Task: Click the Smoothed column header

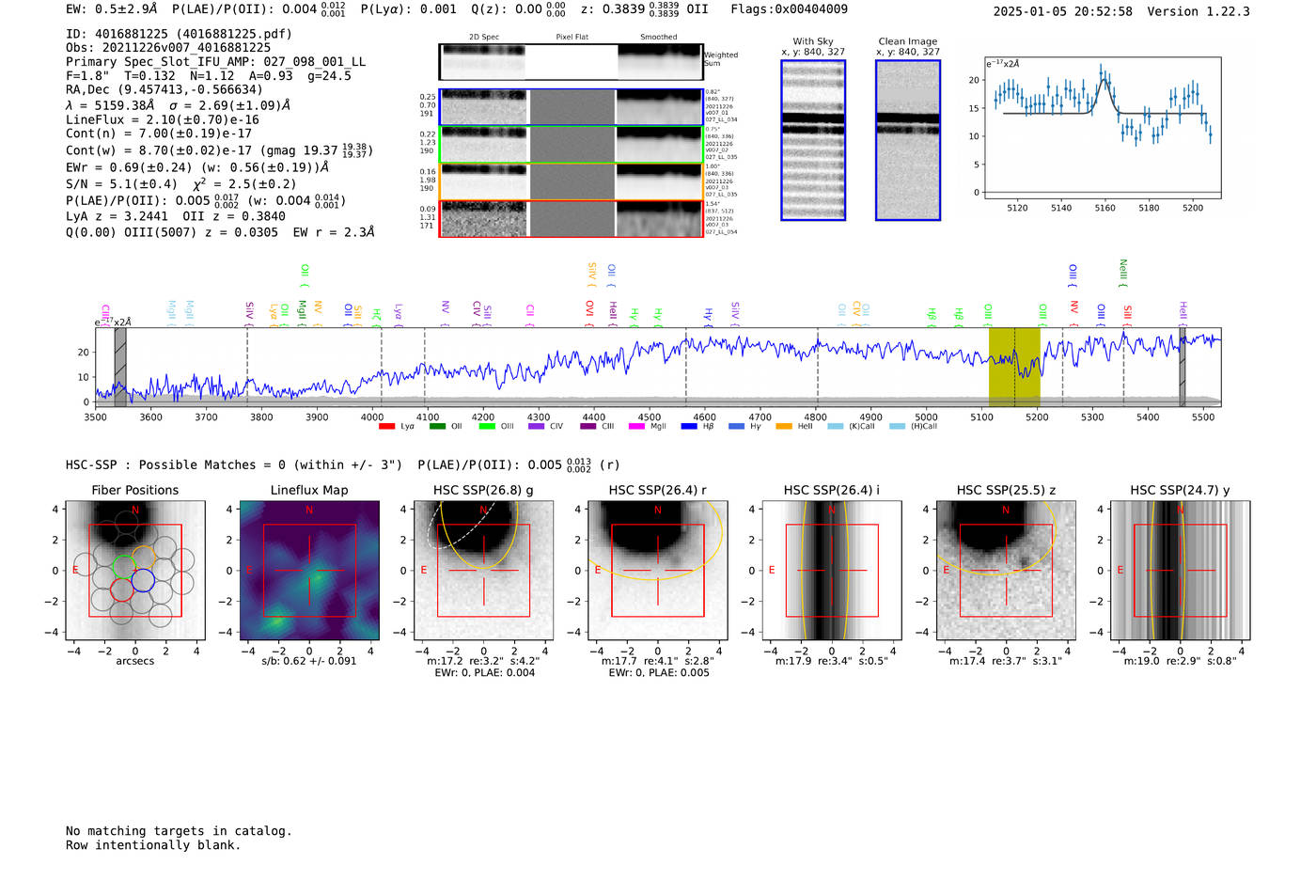Action: [x=659, y=38]
